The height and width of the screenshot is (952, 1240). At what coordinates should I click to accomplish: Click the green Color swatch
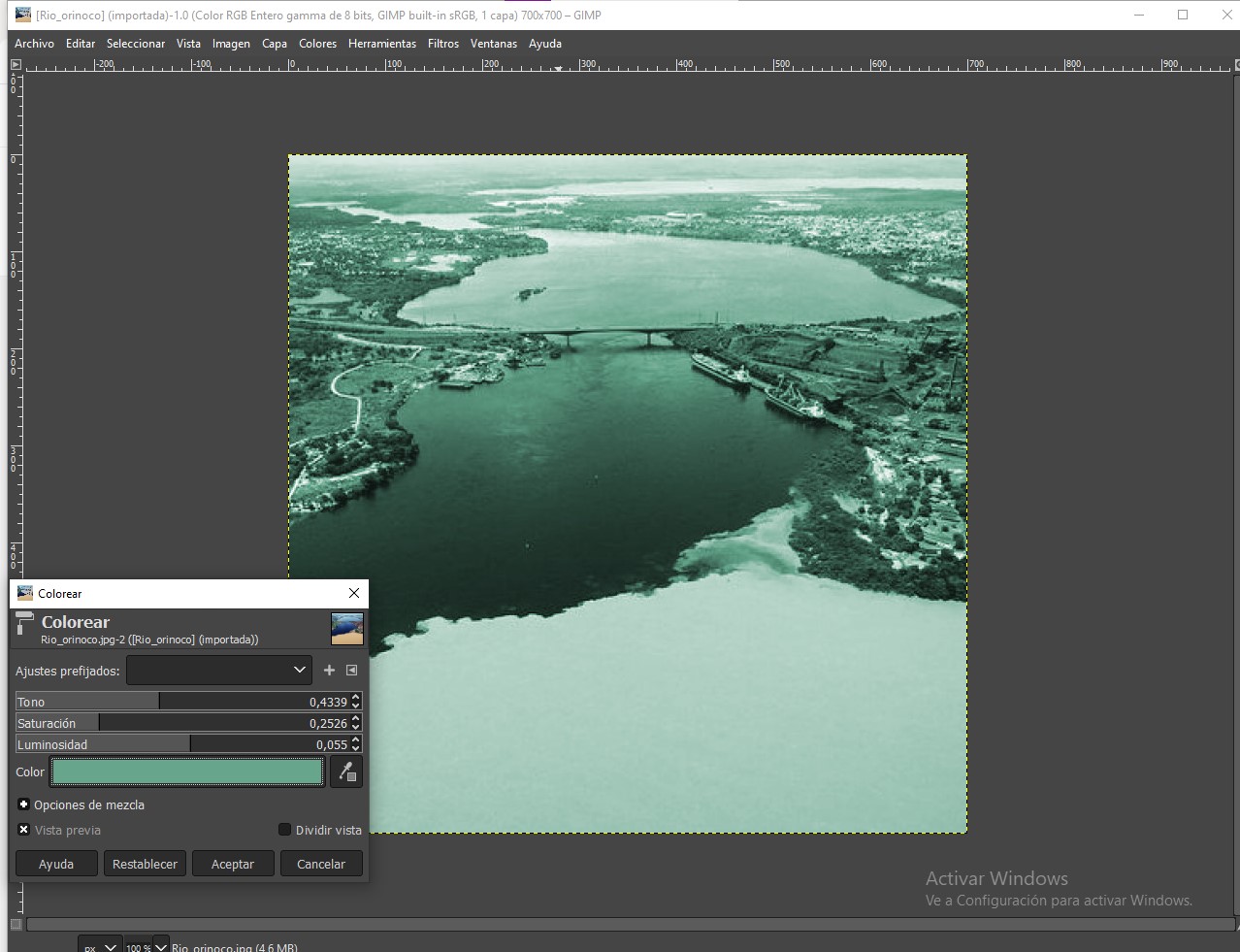tap(187, 772)
